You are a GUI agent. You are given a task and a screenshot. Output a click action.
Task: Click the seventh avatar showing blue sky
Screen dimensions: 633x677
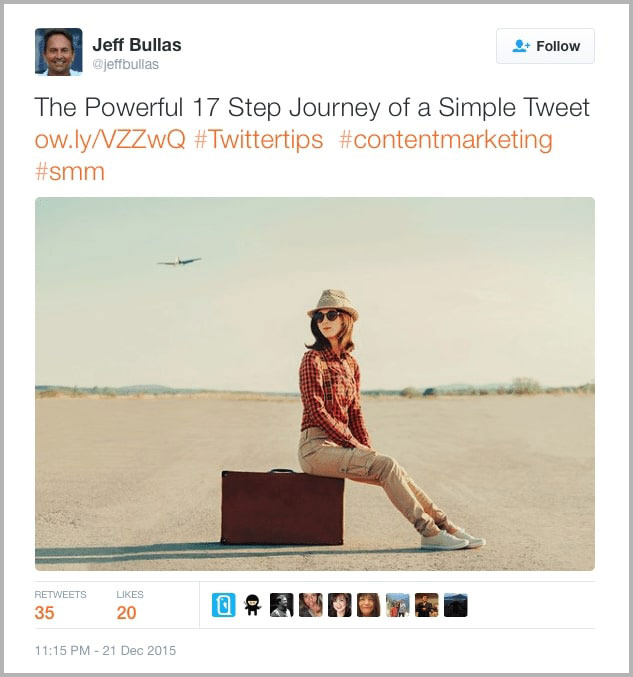point(398,605)
